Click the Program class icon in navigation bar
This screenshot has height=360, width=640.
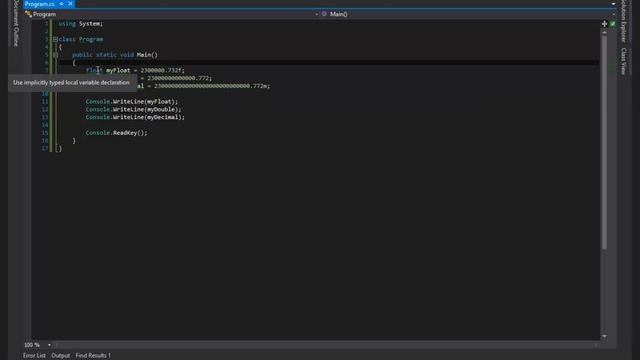click(x=28, y=14)
